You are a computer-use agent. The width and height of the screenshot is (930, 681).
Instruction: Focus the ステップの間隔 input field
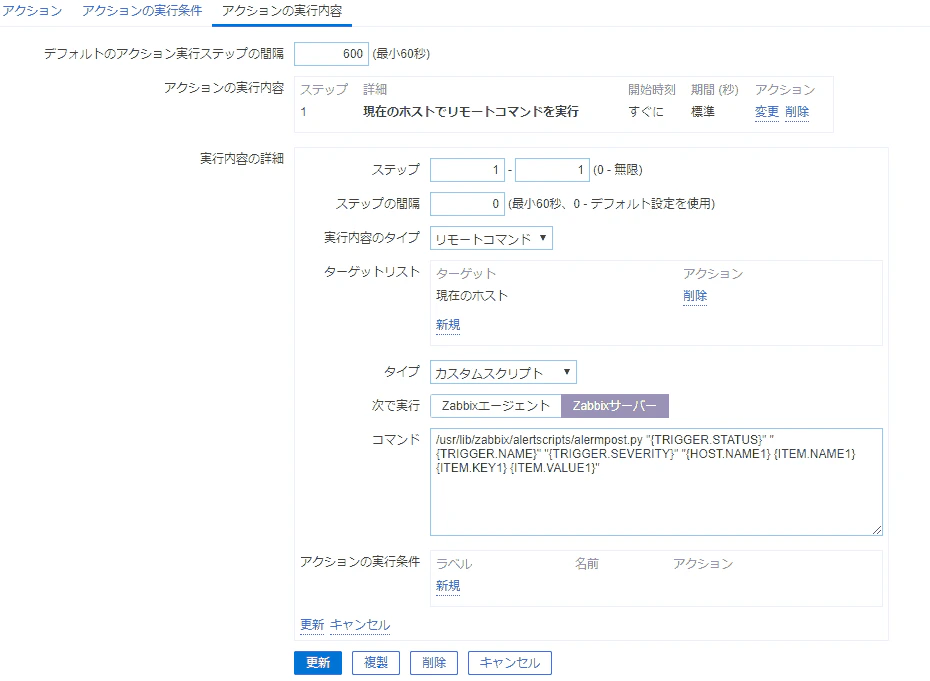coord(467,204)
